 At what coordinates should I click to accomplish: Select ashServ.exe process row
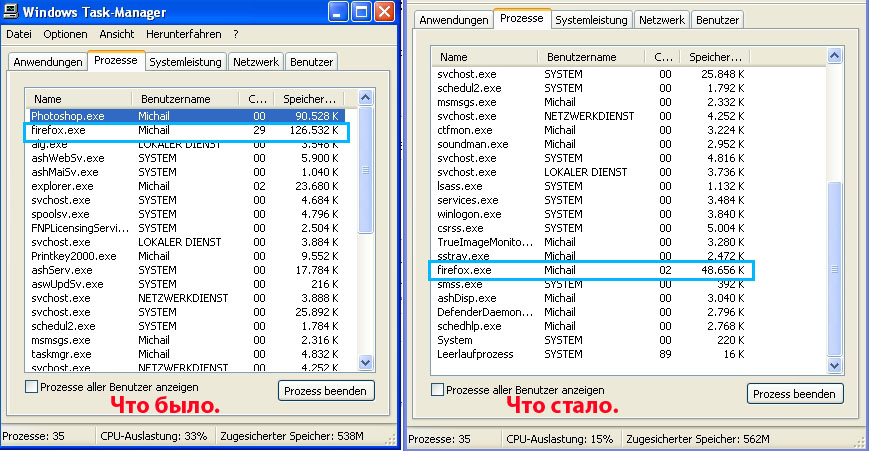pos(186,270)
